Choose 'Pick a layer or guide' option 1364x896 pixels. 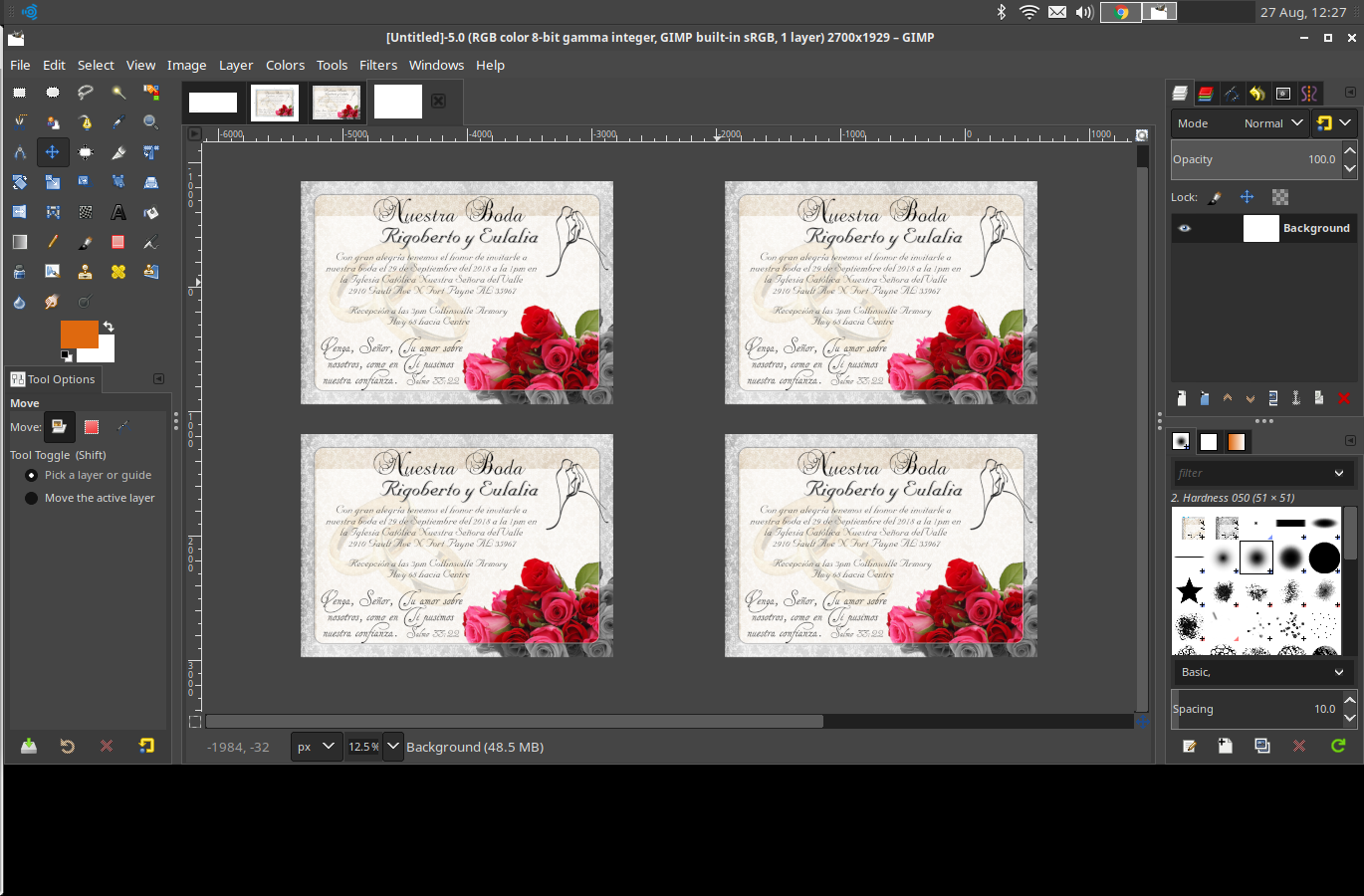click(x=89, y=475)
